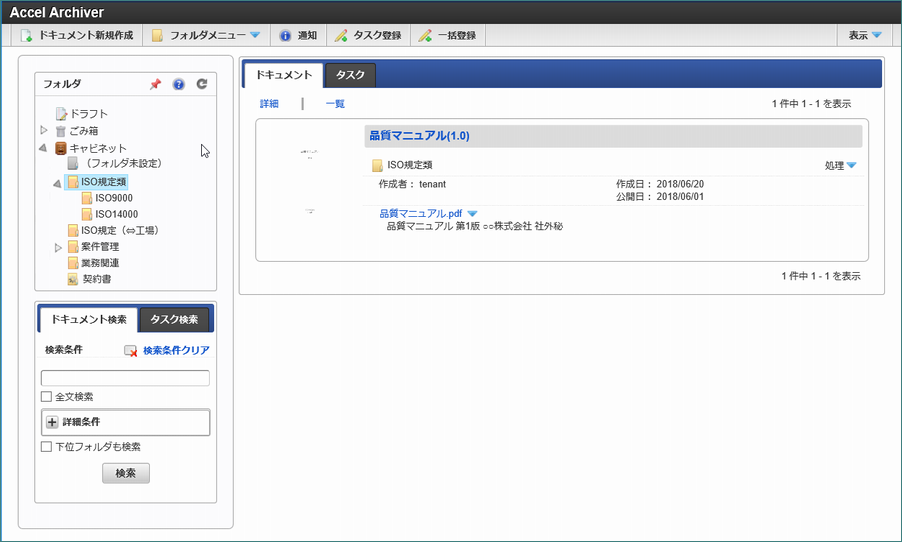Check the 下位フォルダも検索 option
902x542 pixels.
click(x=46, y=447)
